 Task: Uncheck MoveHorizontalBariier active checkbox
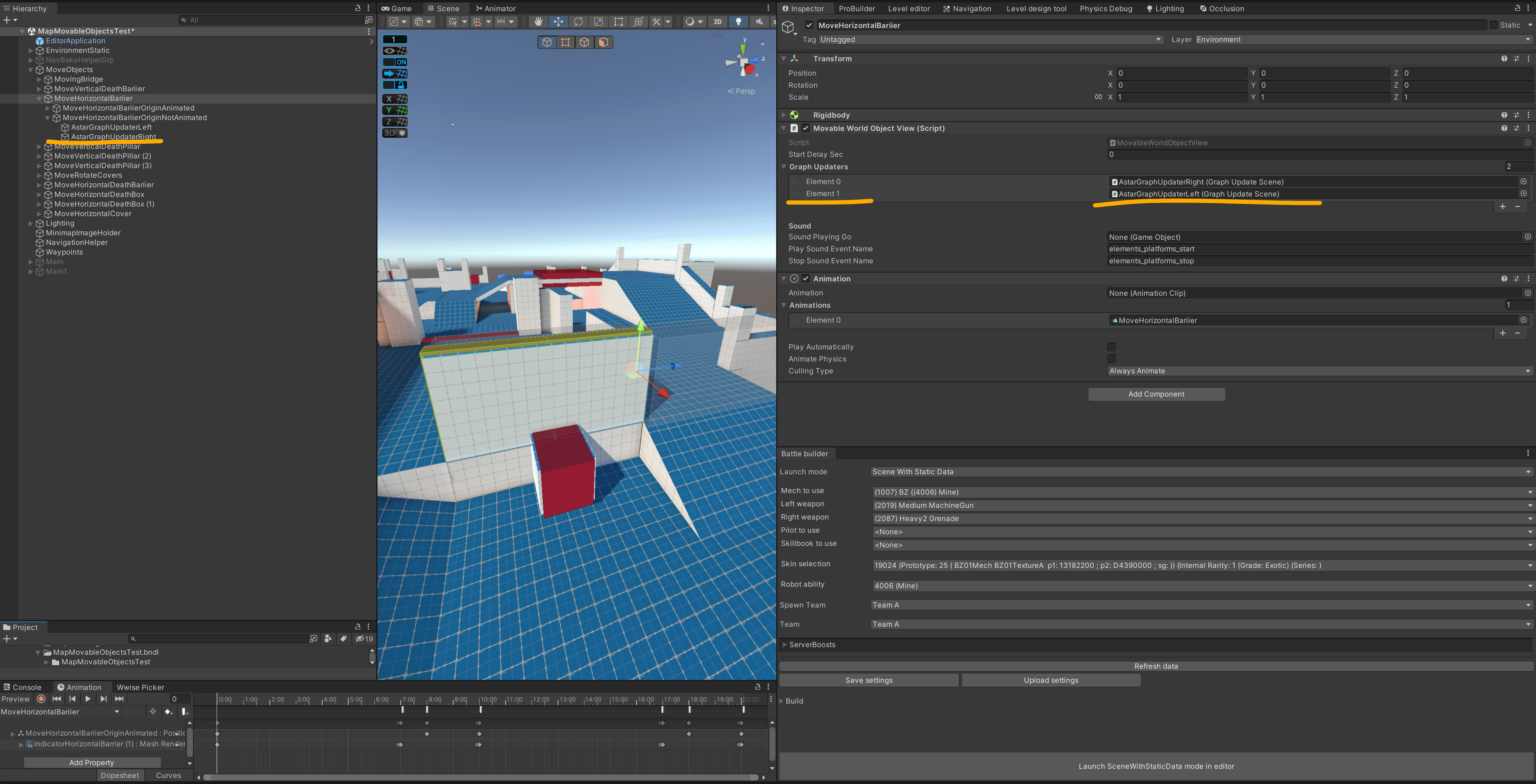pos(809,25)
